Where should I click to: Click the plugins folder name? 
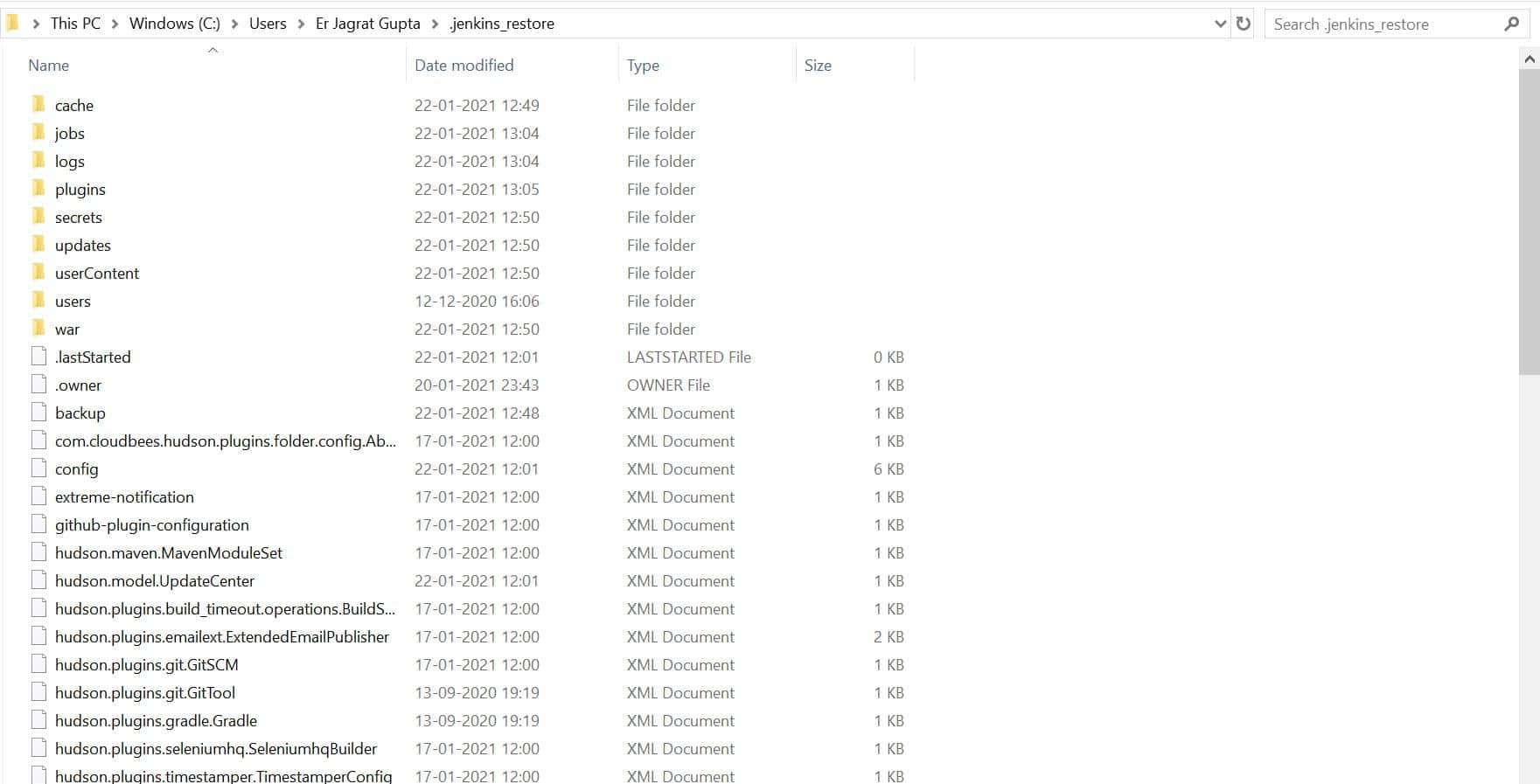click(80, 189)
